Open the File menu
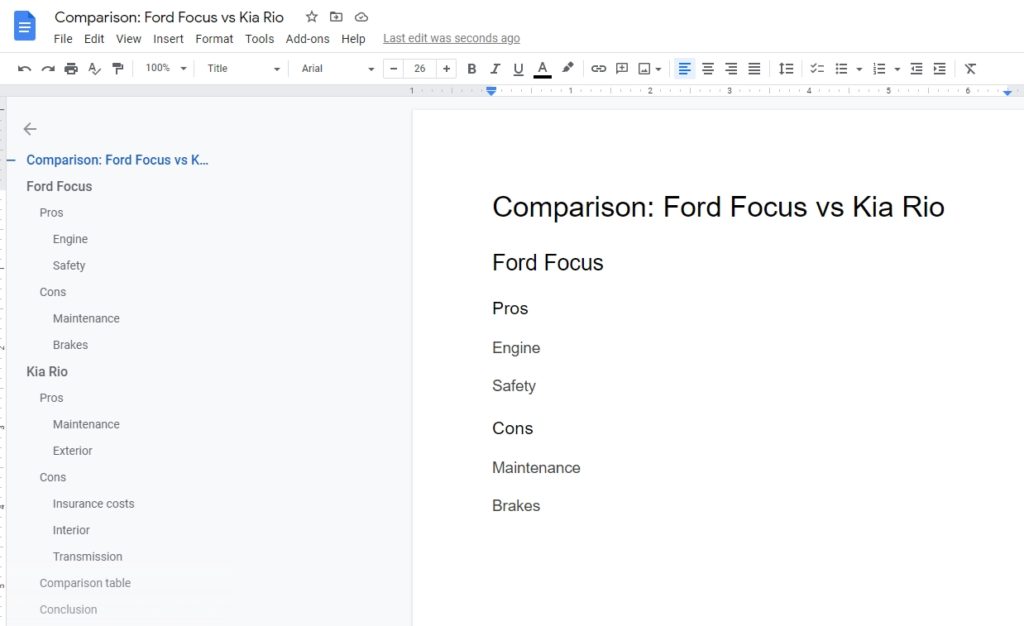Screen dimensions: 1024x626 point(63,39)
